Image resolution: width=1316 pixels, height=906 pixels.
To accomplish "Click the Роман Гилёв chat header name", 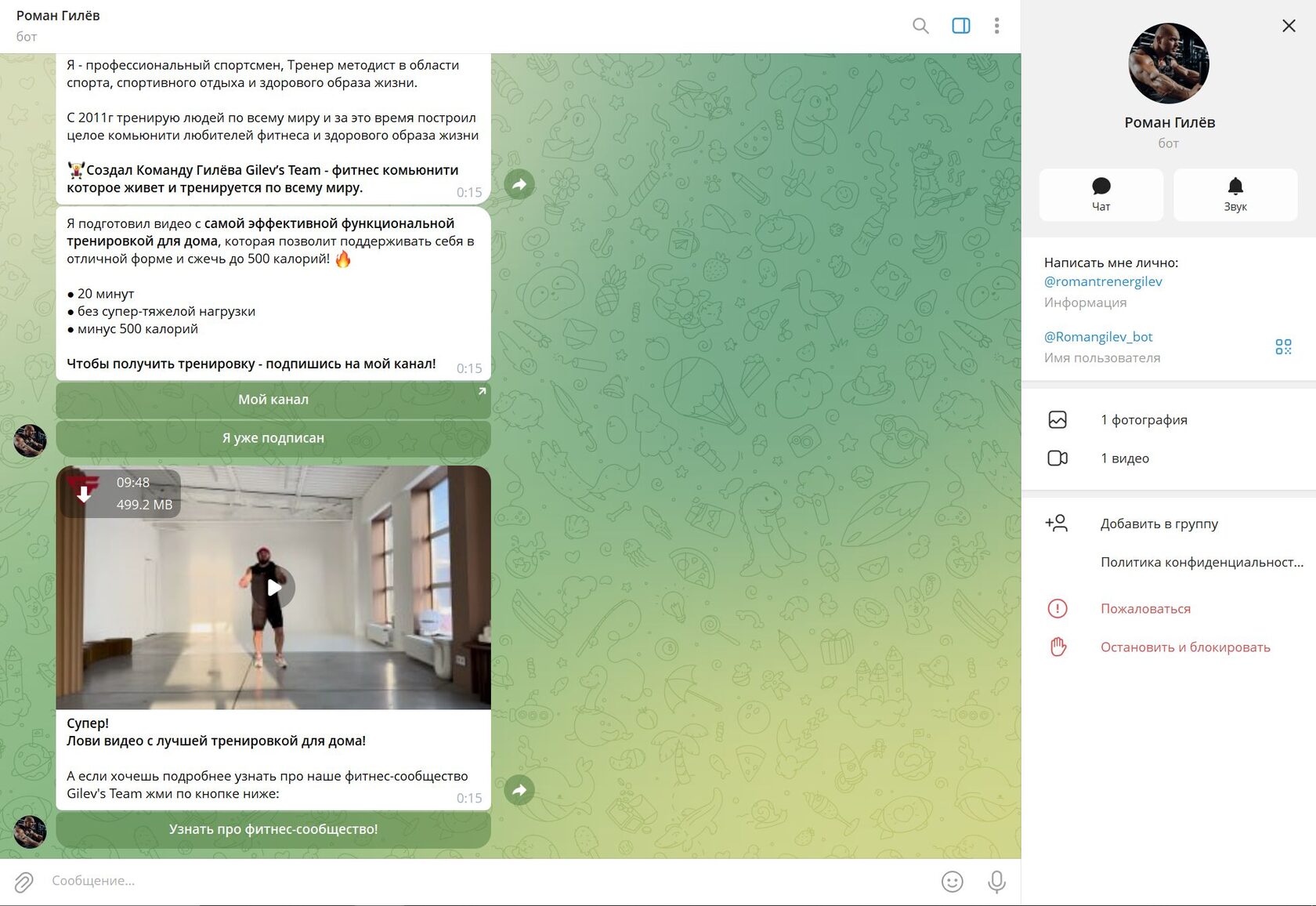I will 58,16.
